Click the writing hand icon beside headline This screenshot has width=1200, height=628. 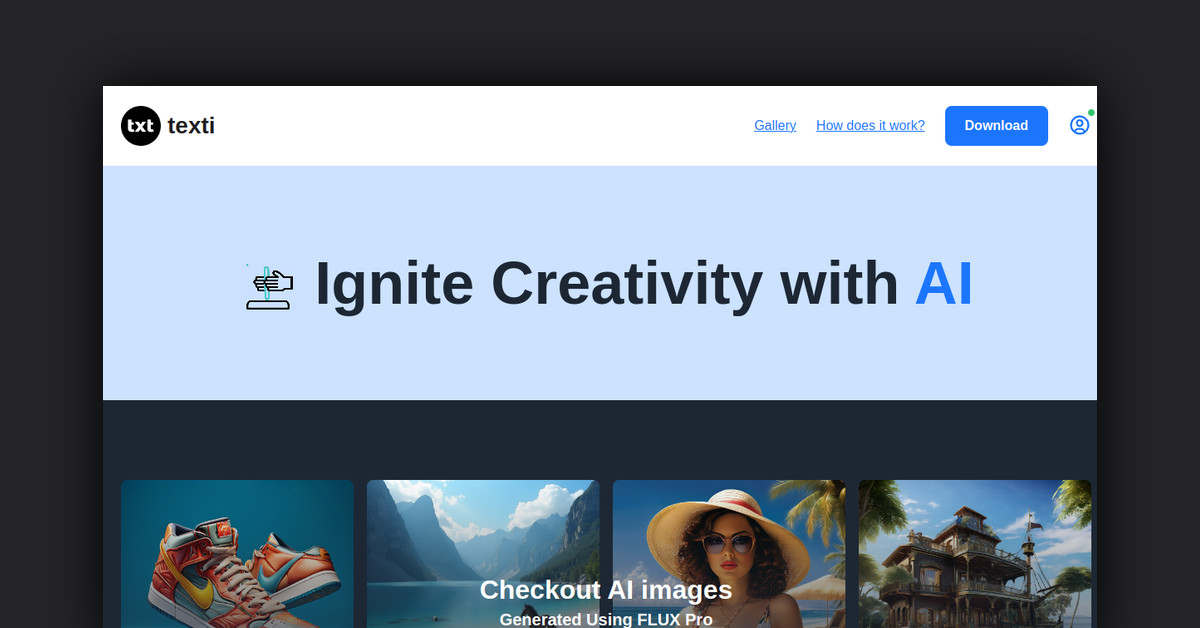pos(268,286)
